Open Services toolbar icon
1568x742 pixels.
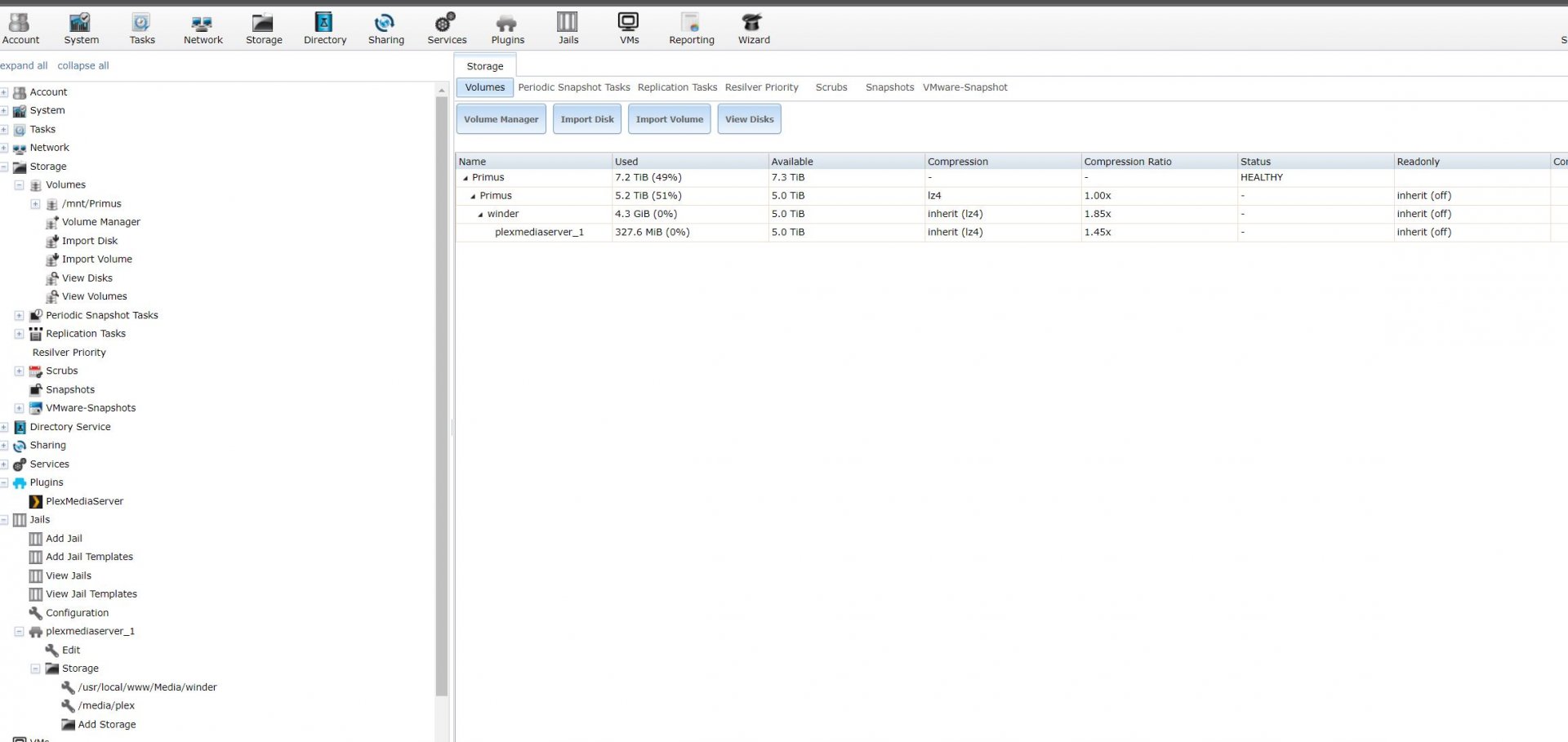pos(447,28)
